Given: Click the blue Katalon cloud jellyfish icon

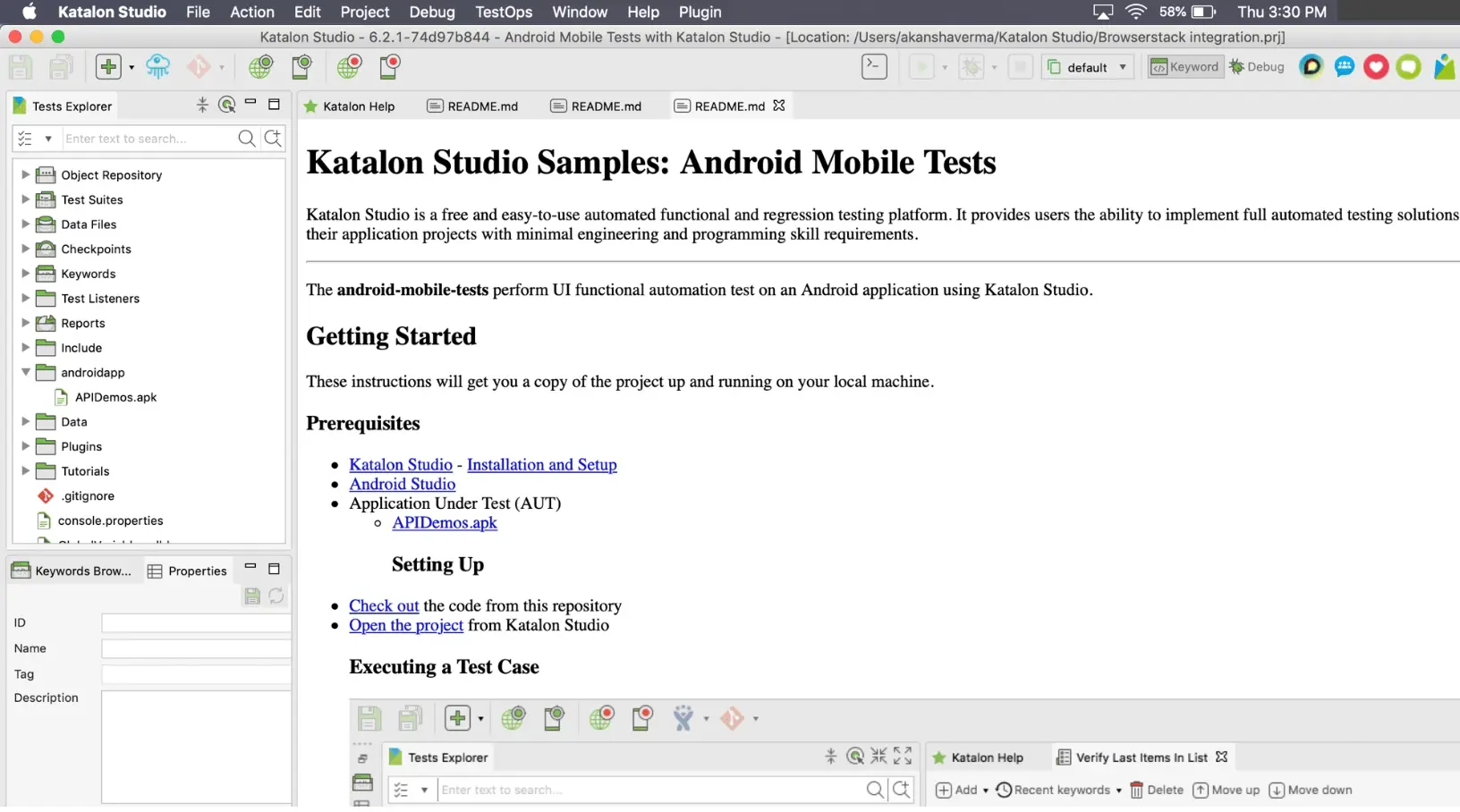Looking at the screenshot, I should [157, 67].
